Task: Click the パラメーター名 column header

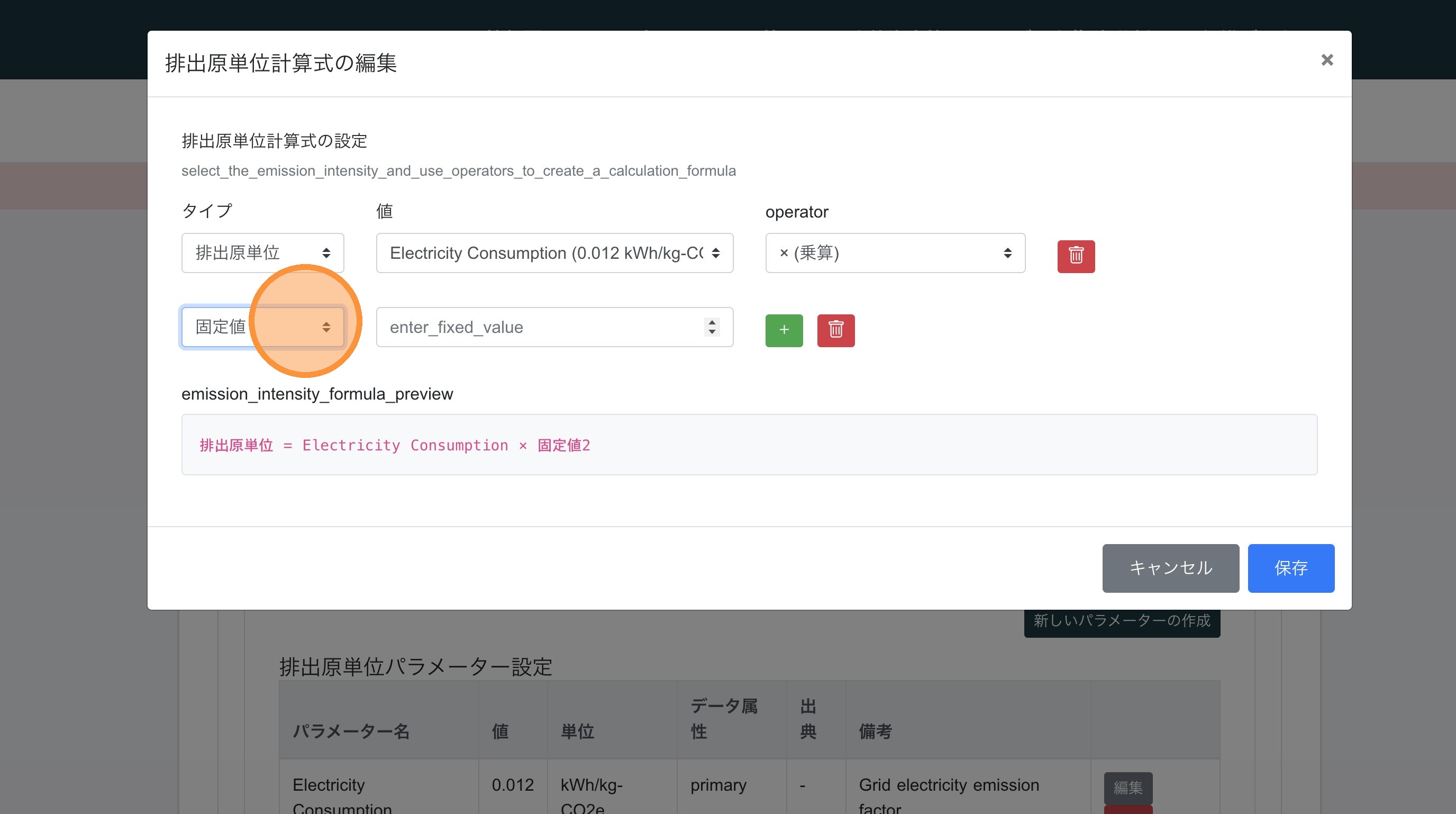Action: pos(351,731)
